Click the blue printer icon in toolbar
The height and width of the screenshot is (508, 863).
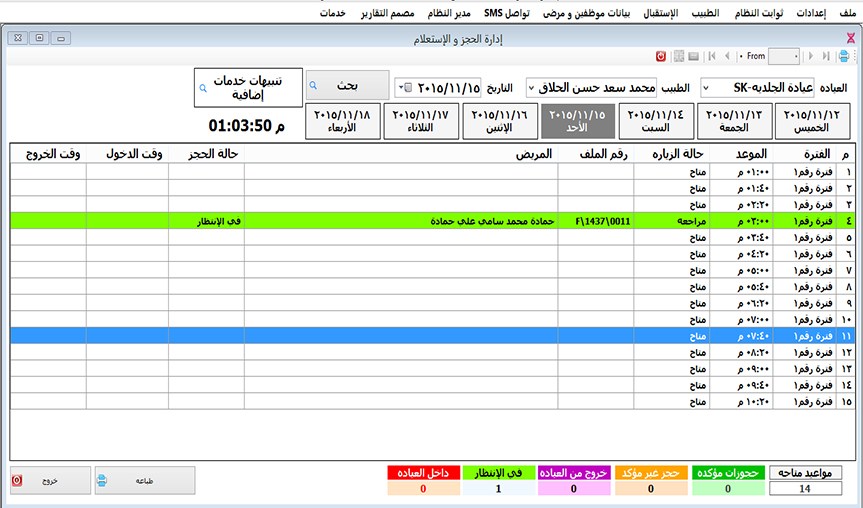845,56
